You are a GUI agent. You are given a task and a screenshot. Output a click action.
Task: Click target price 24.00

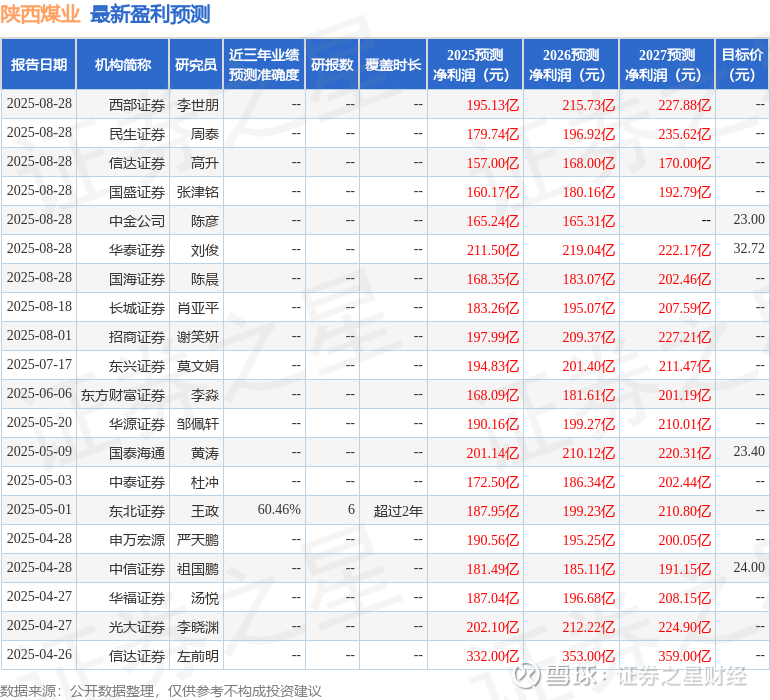(x=749, y=567)
